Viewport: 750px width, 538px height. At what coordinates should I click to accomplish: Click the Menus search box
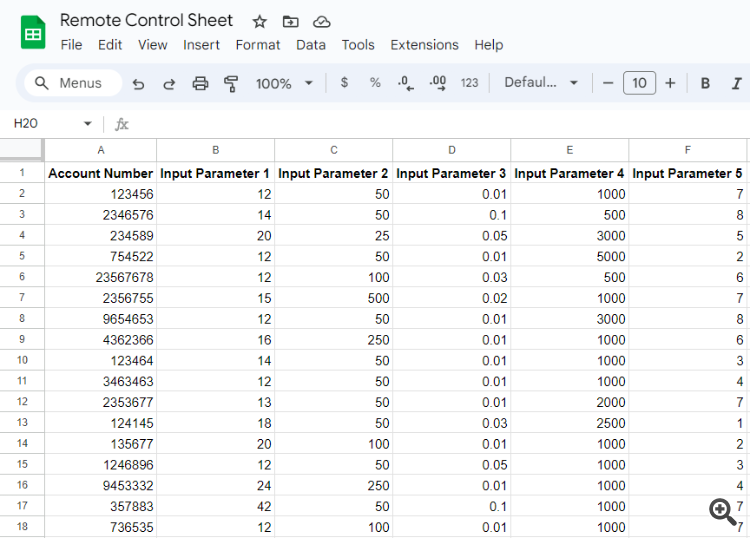click(72, 83)
